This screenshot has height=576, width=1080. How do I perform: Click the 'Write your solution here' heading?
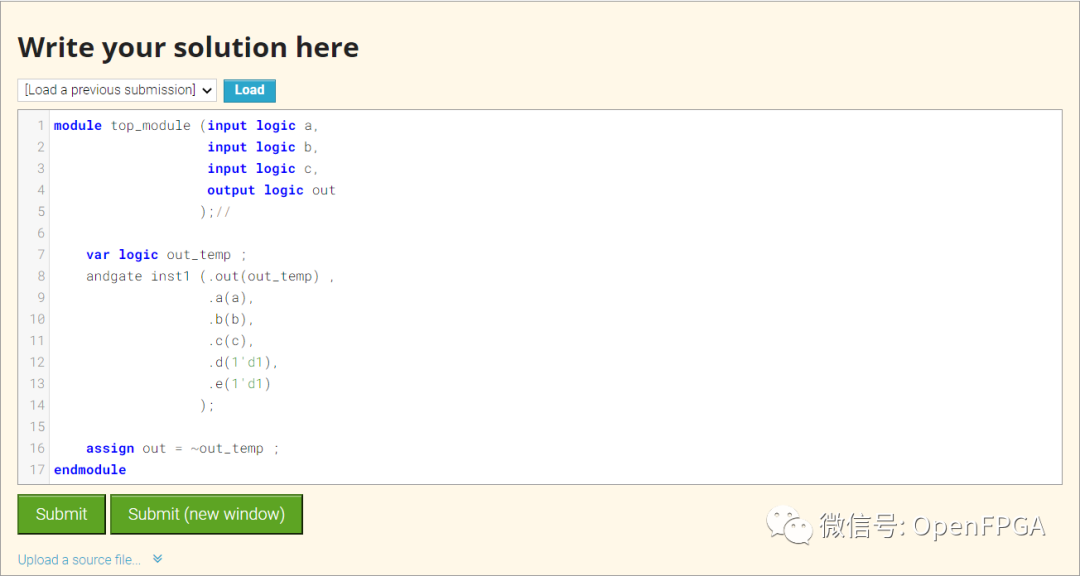(x=188, y=48)
